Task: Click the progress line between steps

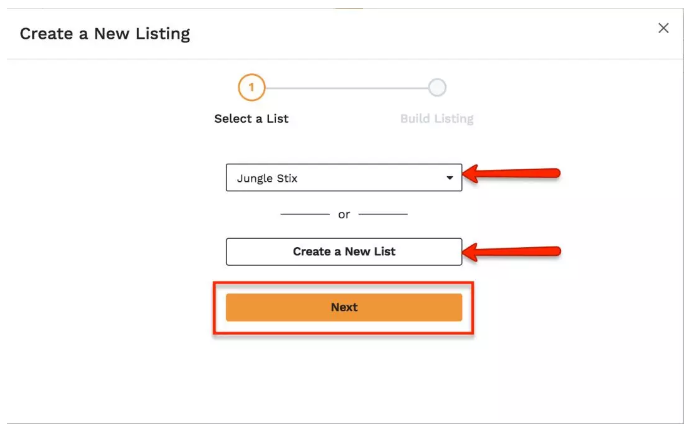Action: [345, 88]
